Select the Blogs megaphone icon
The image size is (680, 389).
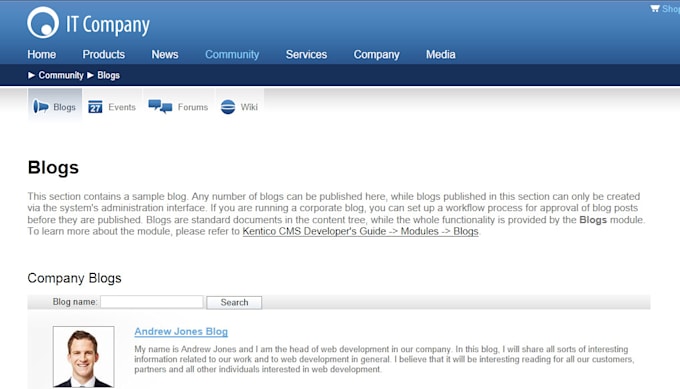41,107
